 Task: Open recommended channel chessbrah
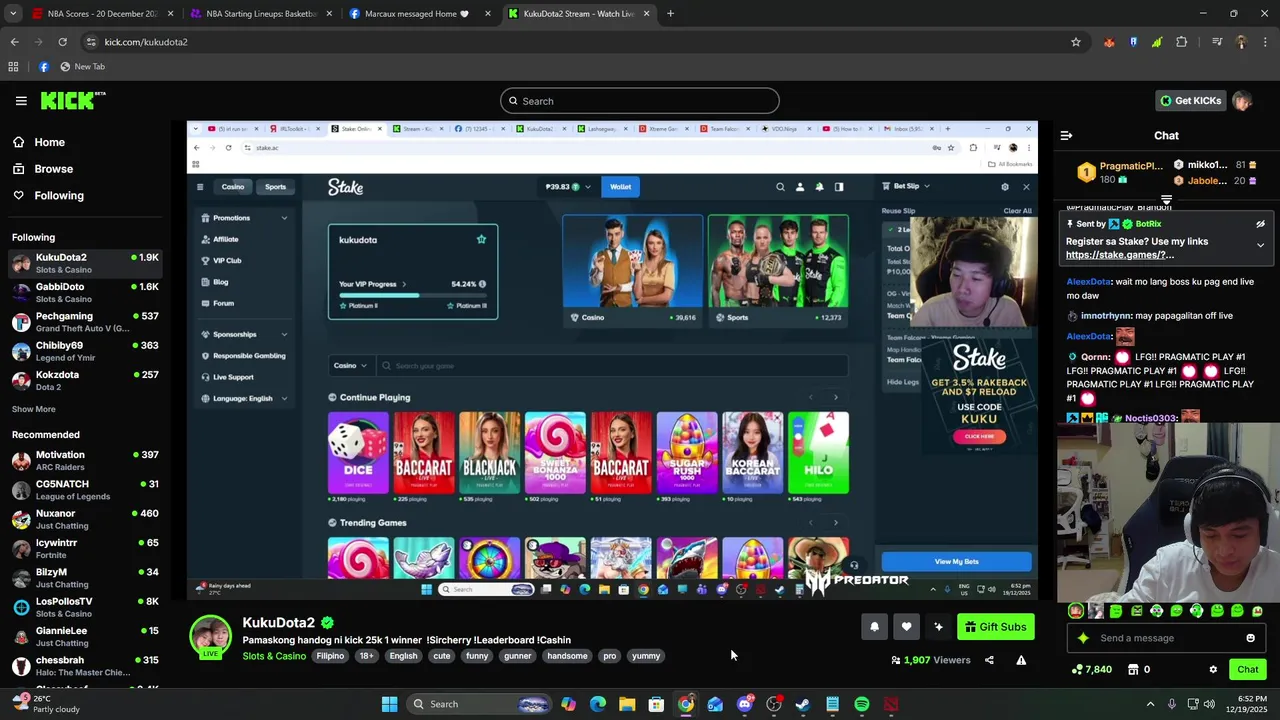(85, 666)
